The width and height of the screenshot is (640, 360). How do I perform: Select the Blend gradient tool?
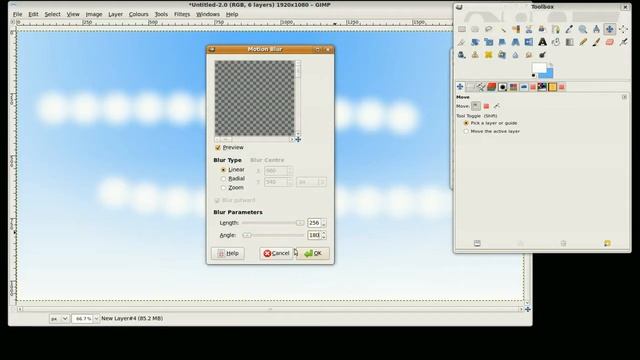pyautogui.click(x=569, y=42)
